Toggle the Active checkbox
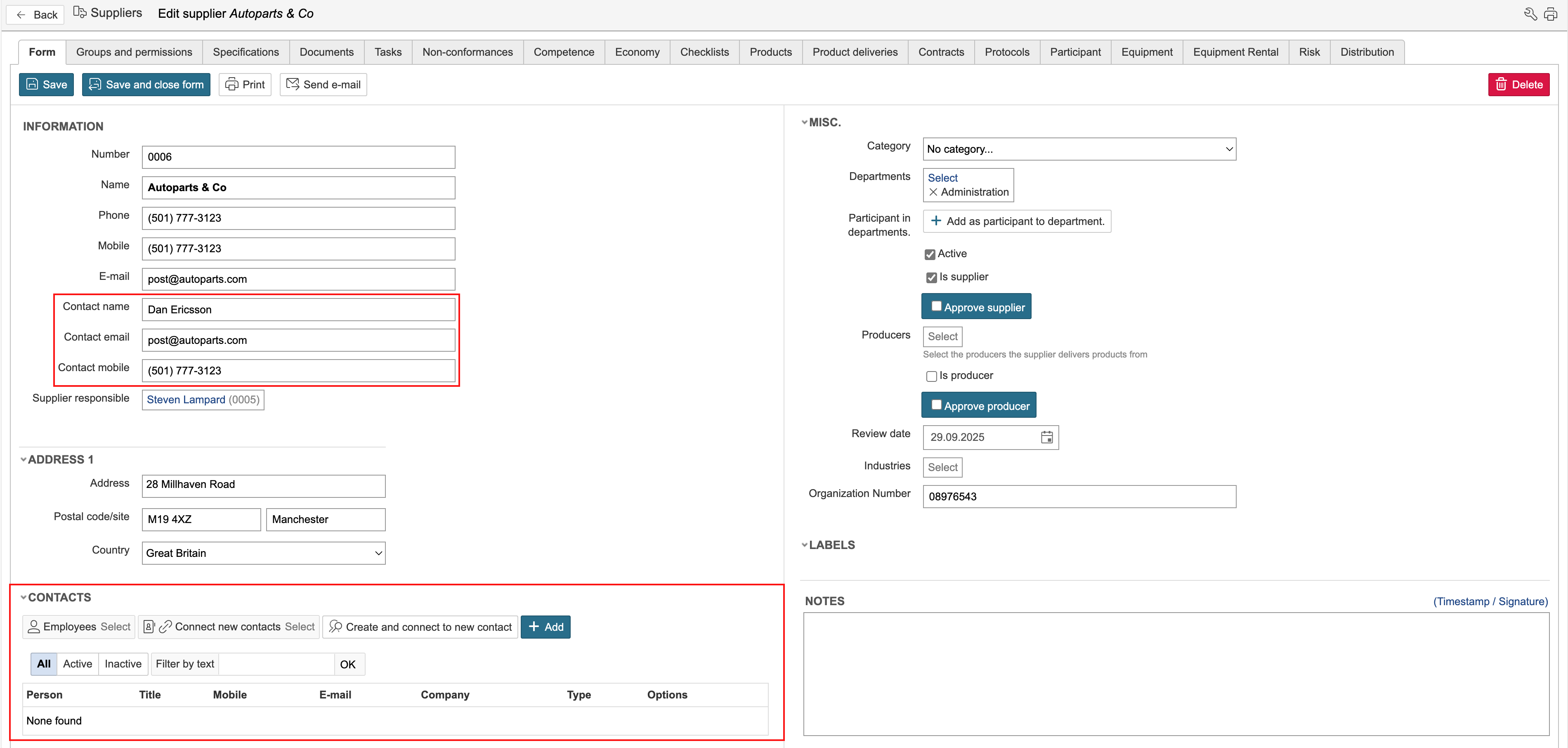 (x=930, y=255)
